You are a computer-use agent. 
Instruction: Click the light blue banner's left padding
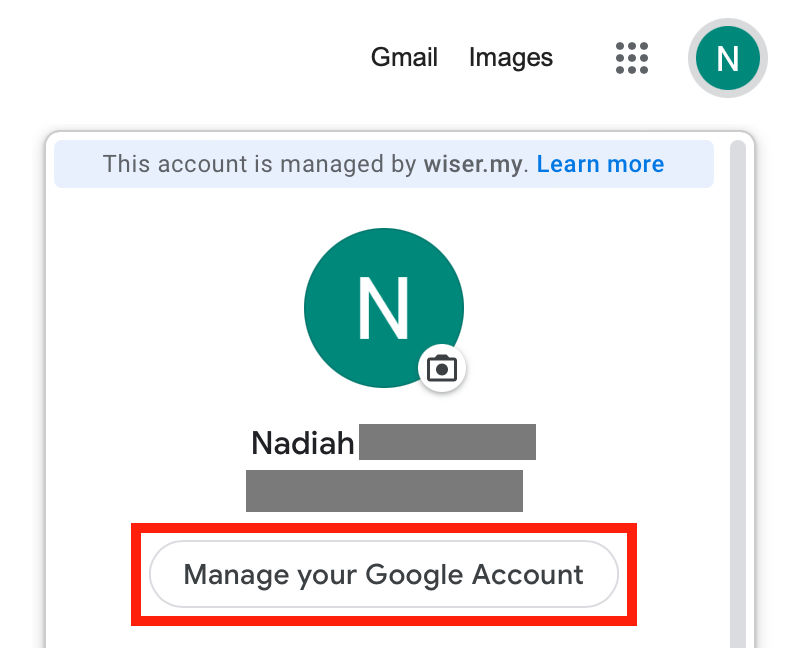(75, 164)
